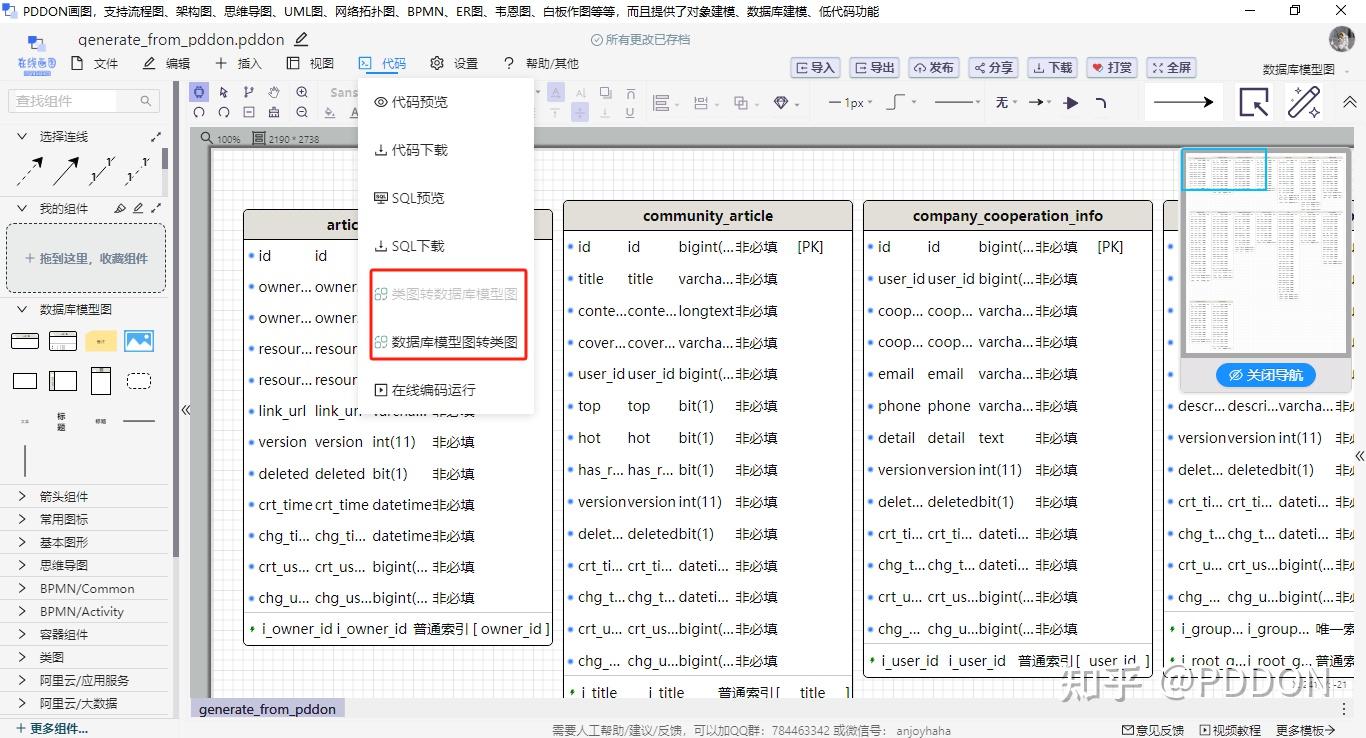Add the database table shape

pyautogui.click(x=63, y=341)
